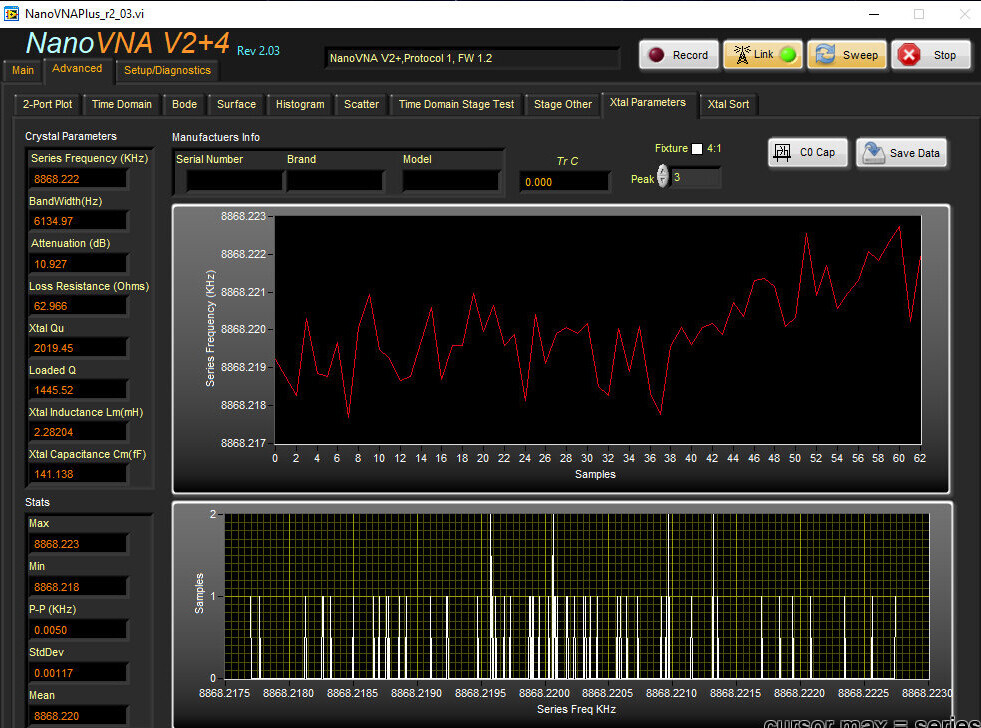Select Stats Min value 8868.218

point(79,587)
